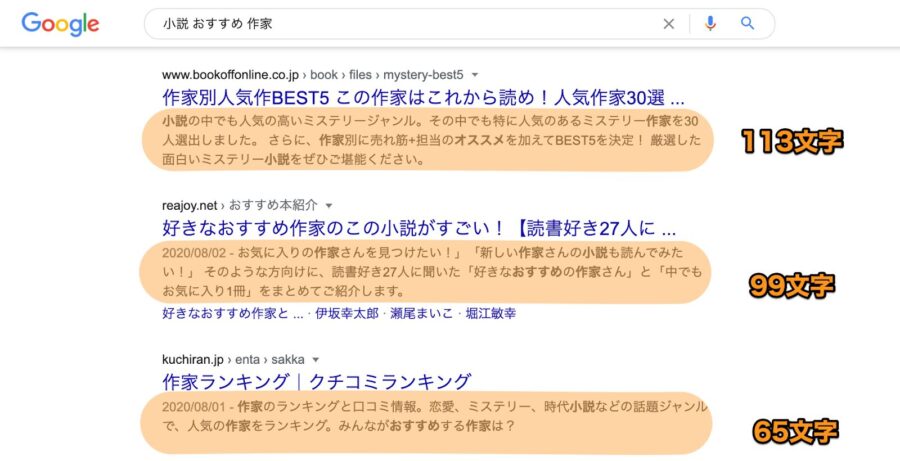Start voice search with the microphone icon
Screen dimensions: 900x461
tap(711, 24)
